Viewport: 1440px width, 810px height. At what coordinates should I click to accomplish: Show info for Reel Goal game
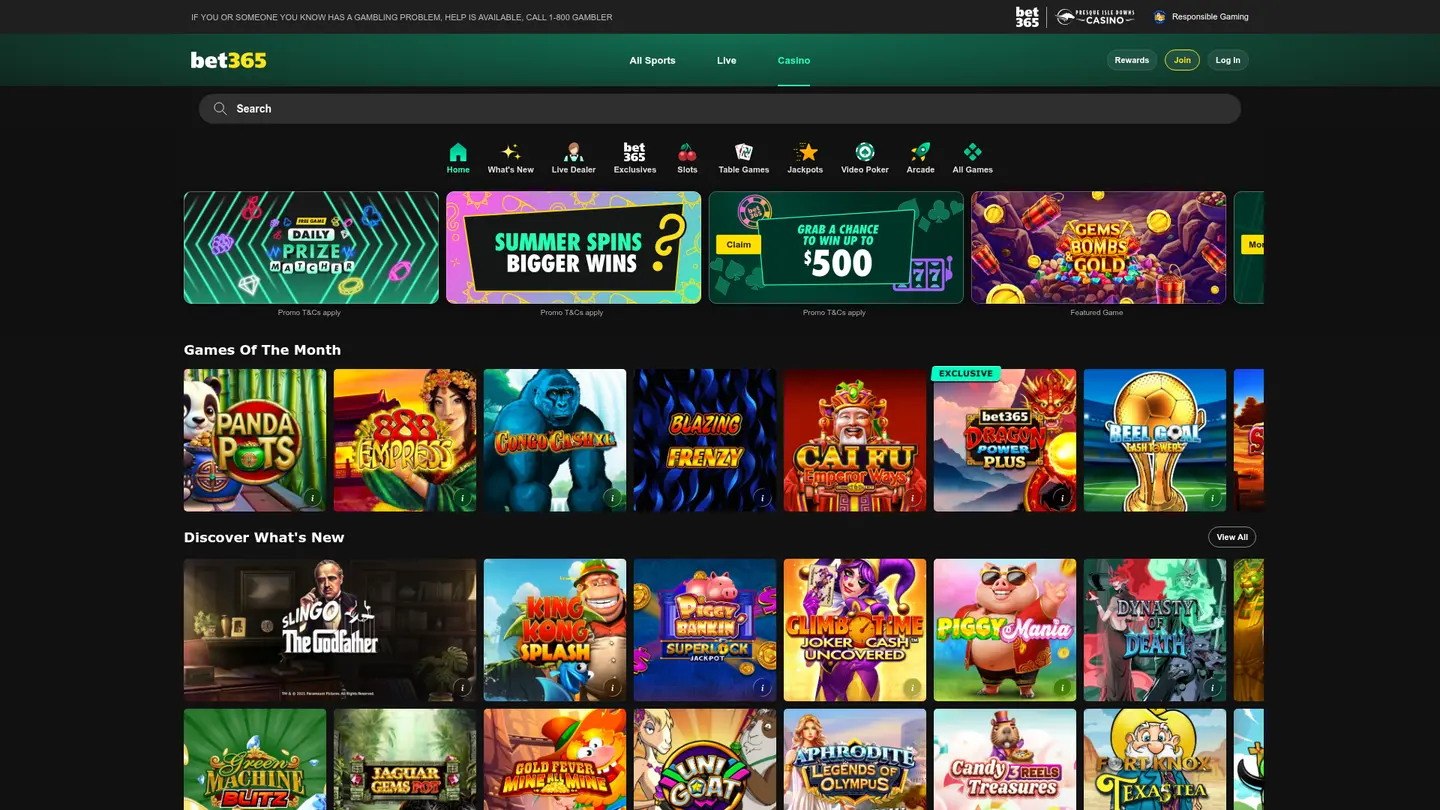(1212, 497)
